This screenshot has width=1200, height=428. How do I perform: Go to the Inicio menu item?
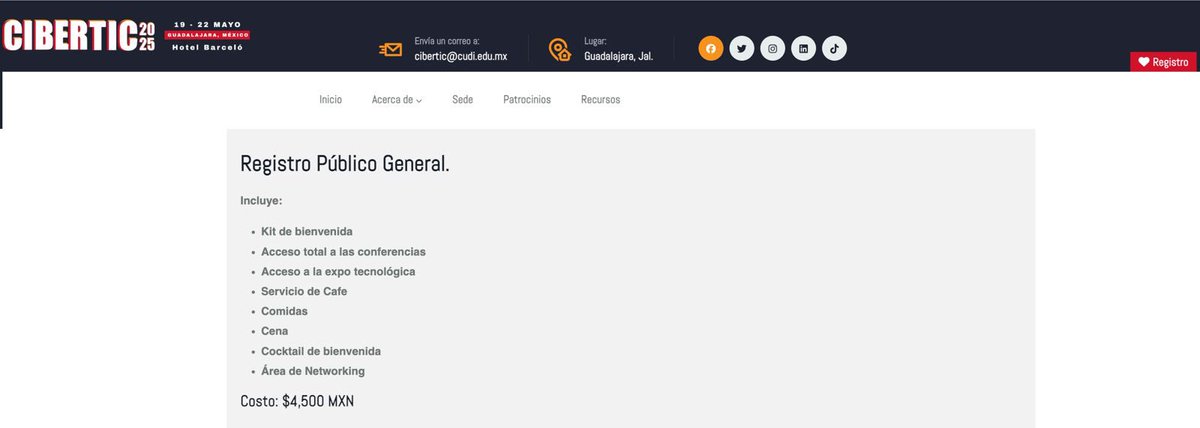click(330, 100)
